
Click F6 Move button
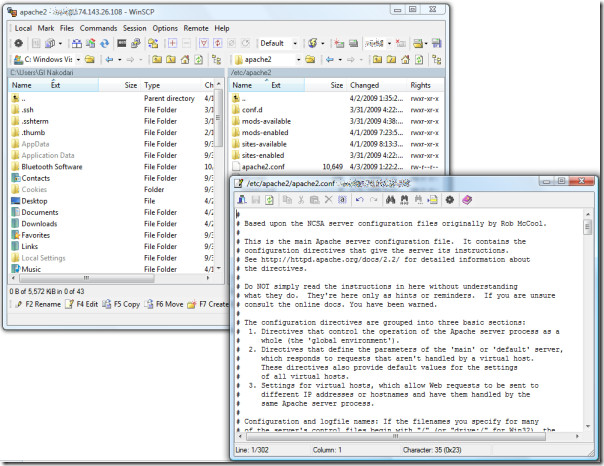164,304
